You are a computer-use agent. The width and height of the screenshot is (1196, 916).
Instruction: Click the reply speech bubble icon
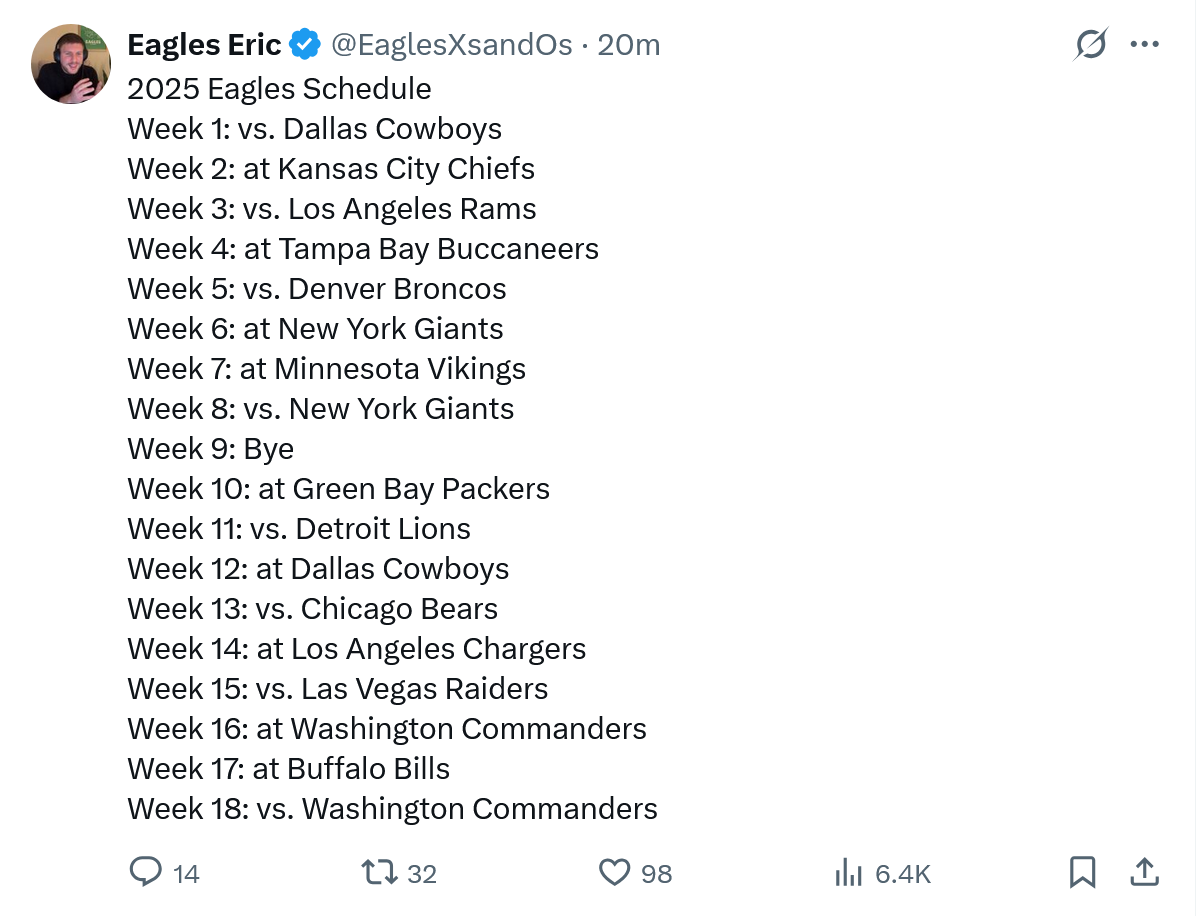[x=146, y=873]
